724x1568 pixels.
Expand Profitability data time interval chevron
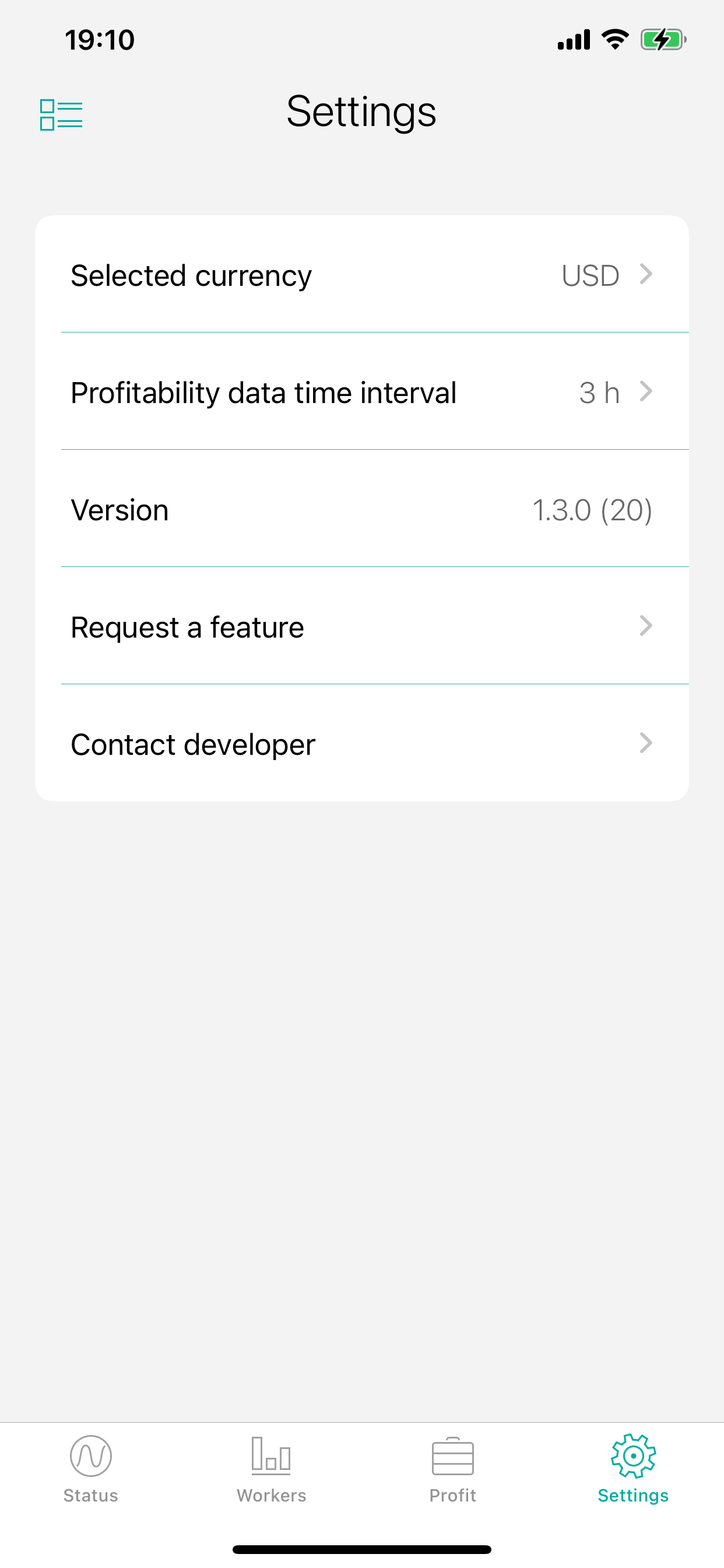coord(646,391)
